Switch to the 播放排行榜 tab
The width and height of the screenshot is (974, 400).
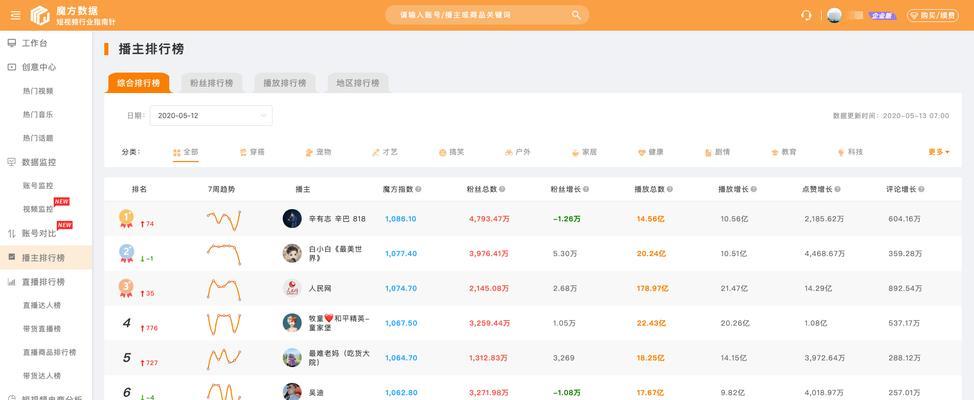pyautogui.click(x=285, y=83)
